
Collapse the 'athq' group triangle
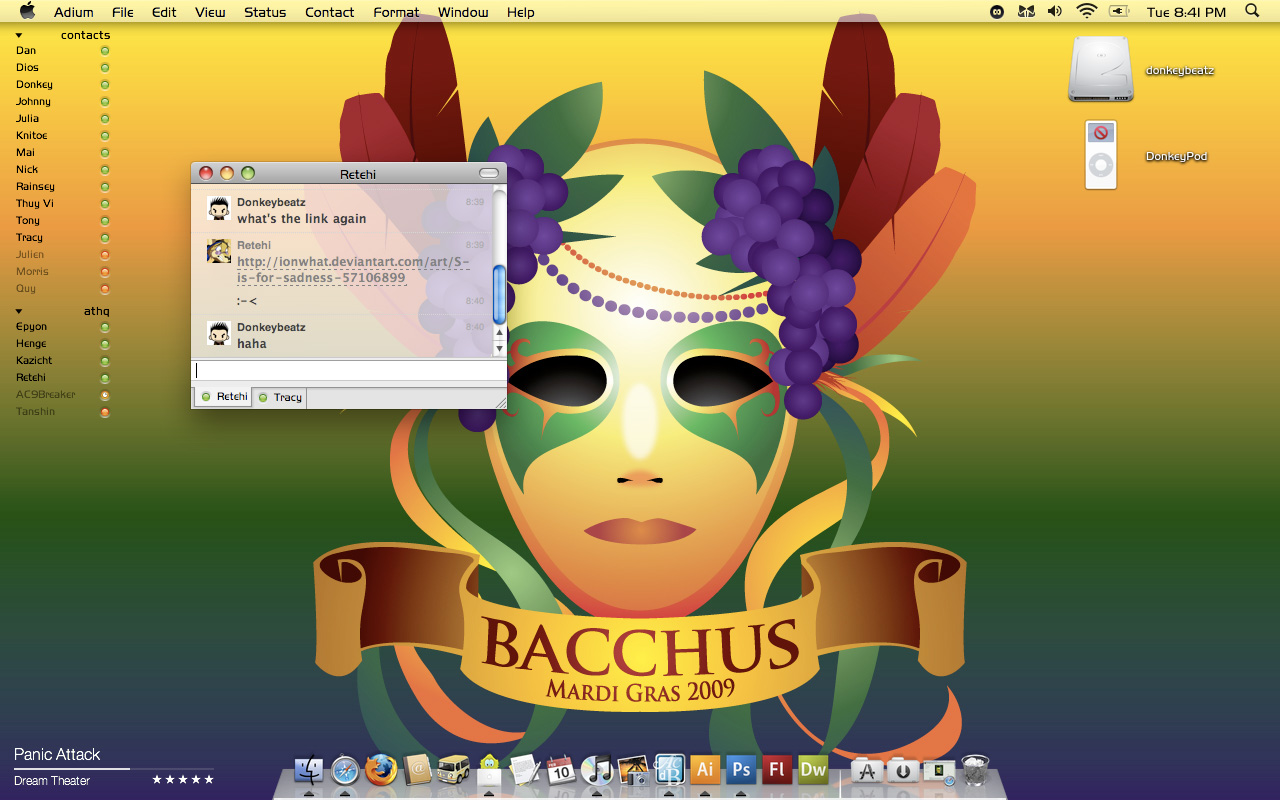point(19,311)
